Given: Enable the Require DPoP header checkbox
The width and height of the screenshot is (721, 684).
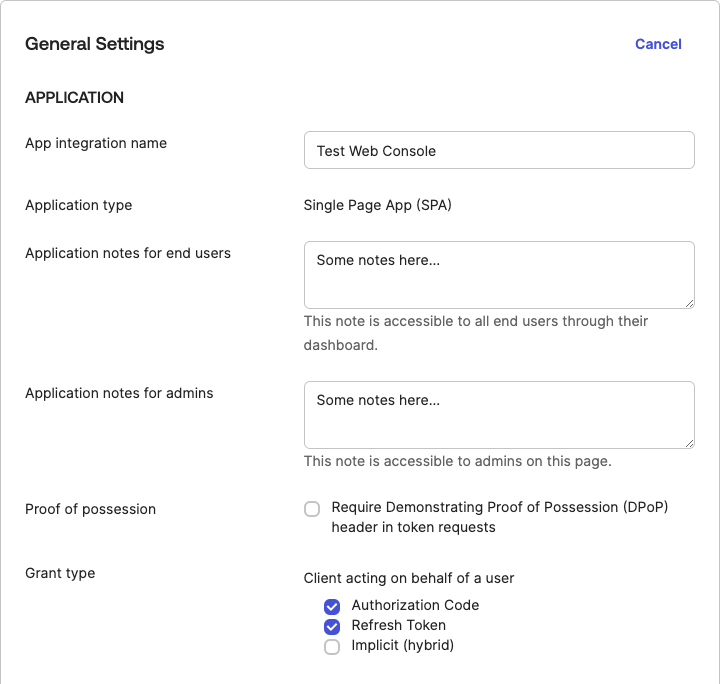Looking at the screenshot, I should [312, 509].
